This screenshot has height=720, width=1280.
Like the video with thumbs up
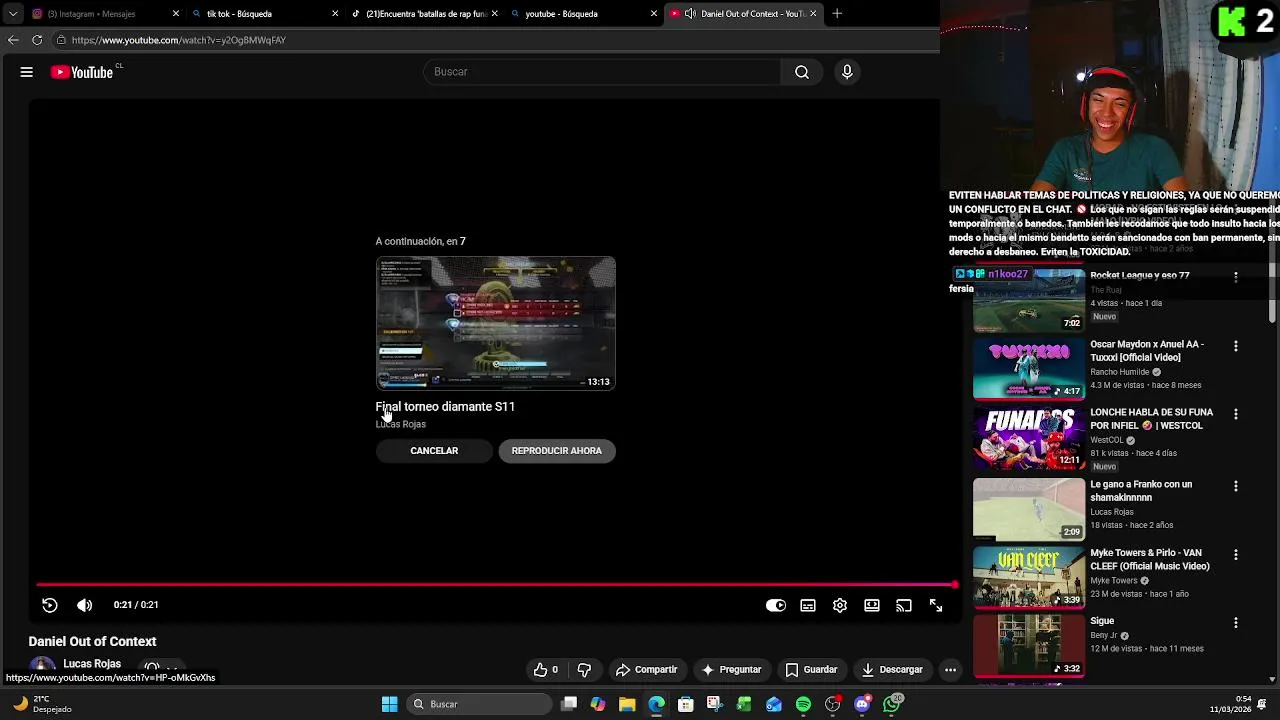546,670
